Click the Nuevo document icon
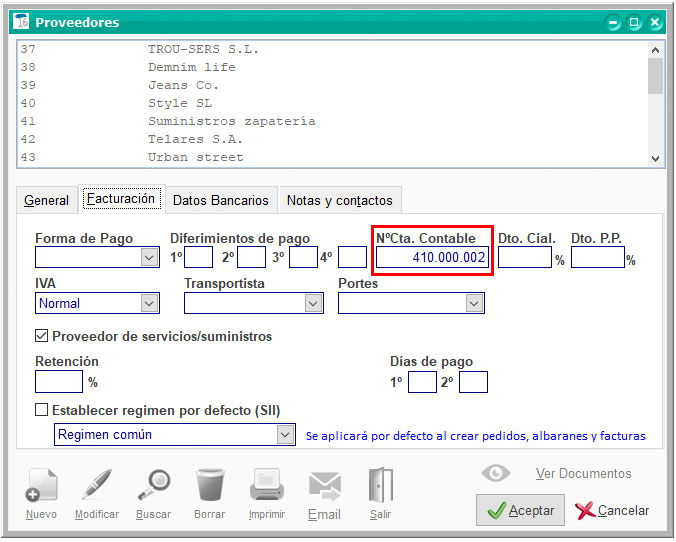676x542 pixels. pyautogui.click(x=41, y=486)
